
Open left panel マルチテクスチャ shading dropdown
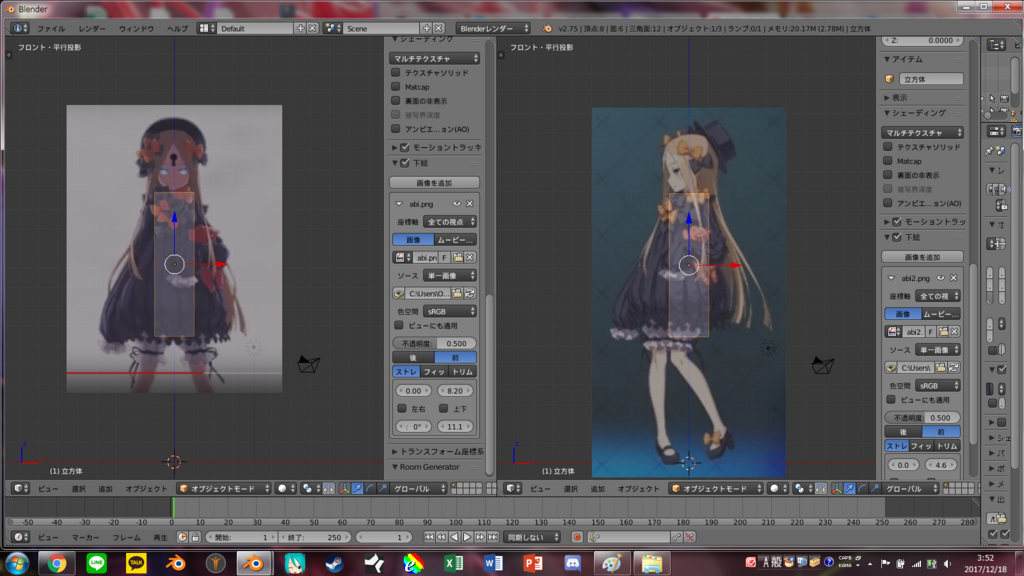434,59
